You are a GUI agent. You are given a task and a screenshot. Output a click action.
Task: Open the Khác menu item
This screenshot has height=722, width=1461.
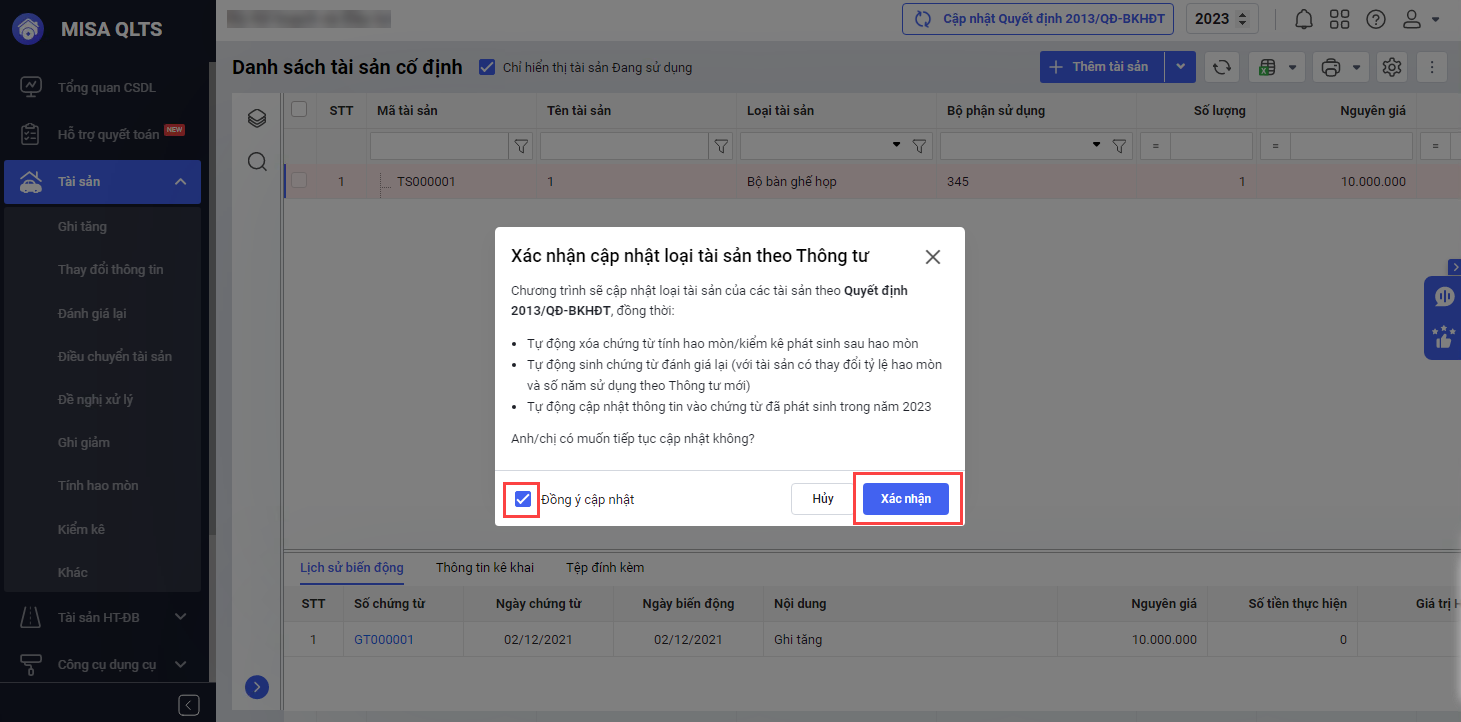pos(73,572)
